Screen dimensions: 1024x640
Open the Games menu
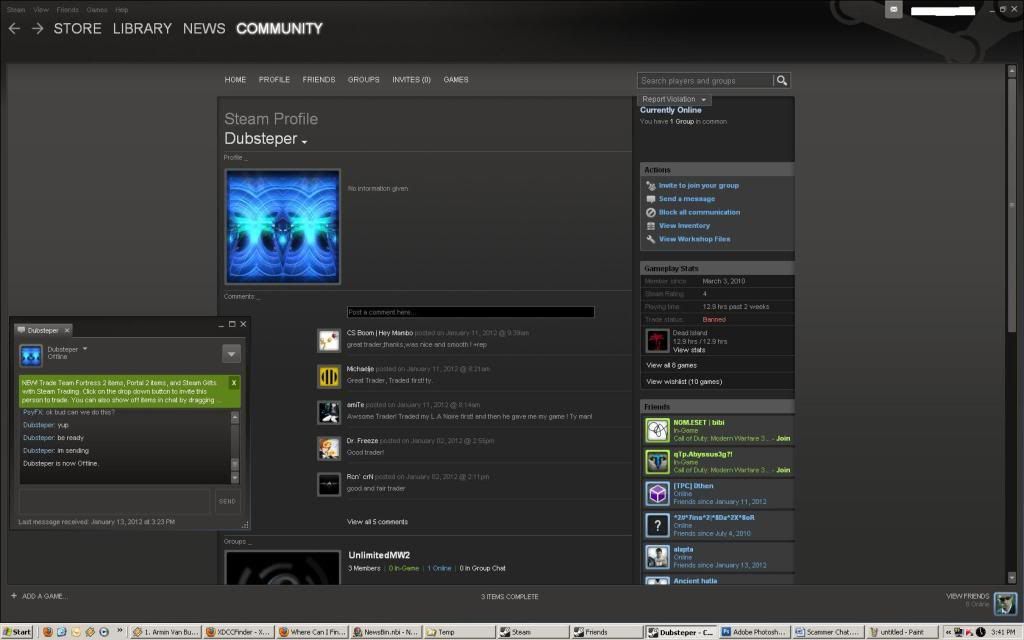pos(97,10)
